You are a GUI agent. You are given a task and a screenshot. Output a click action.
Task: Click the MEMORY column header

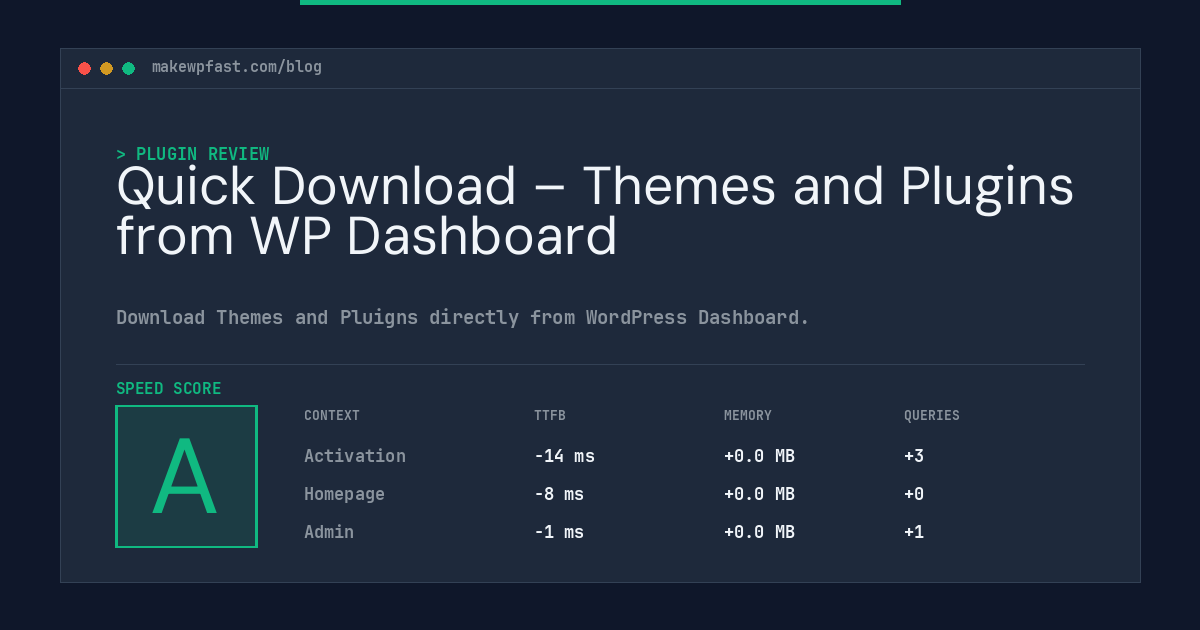(x=748, y=416)
